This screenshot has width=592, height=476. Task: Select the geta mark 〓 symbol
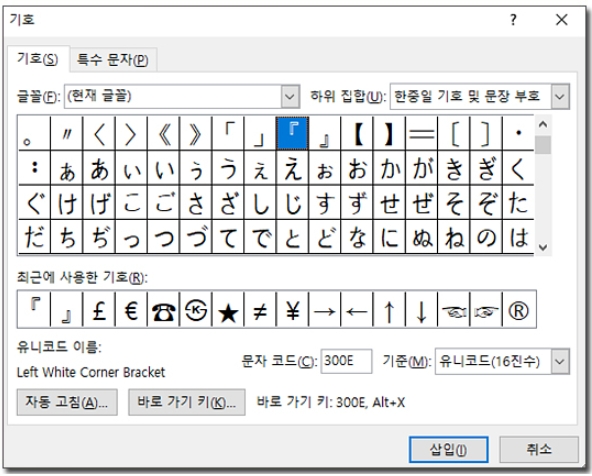421,133
